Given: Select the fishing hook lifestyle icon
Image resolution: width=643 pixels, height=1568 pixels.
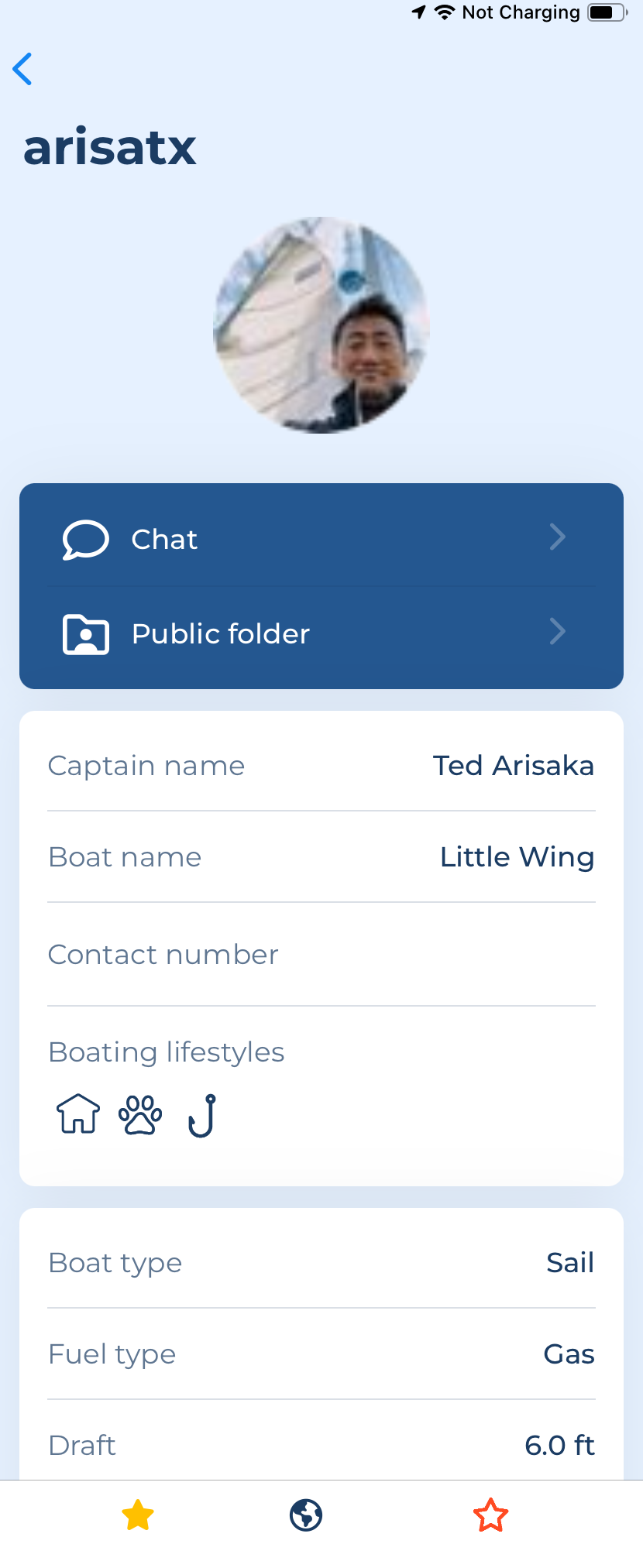Looking at the screenshot, I should coord(202,1115).
